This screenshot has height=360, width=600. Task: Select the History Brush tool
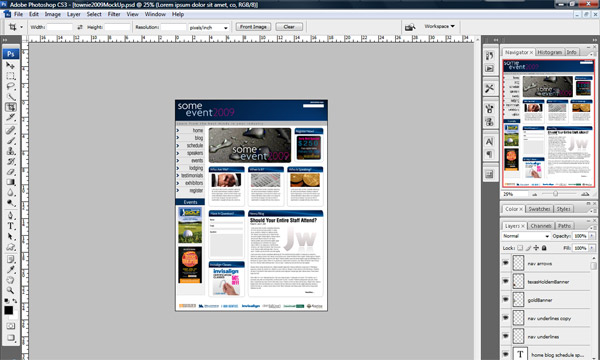tap(10, 161)
